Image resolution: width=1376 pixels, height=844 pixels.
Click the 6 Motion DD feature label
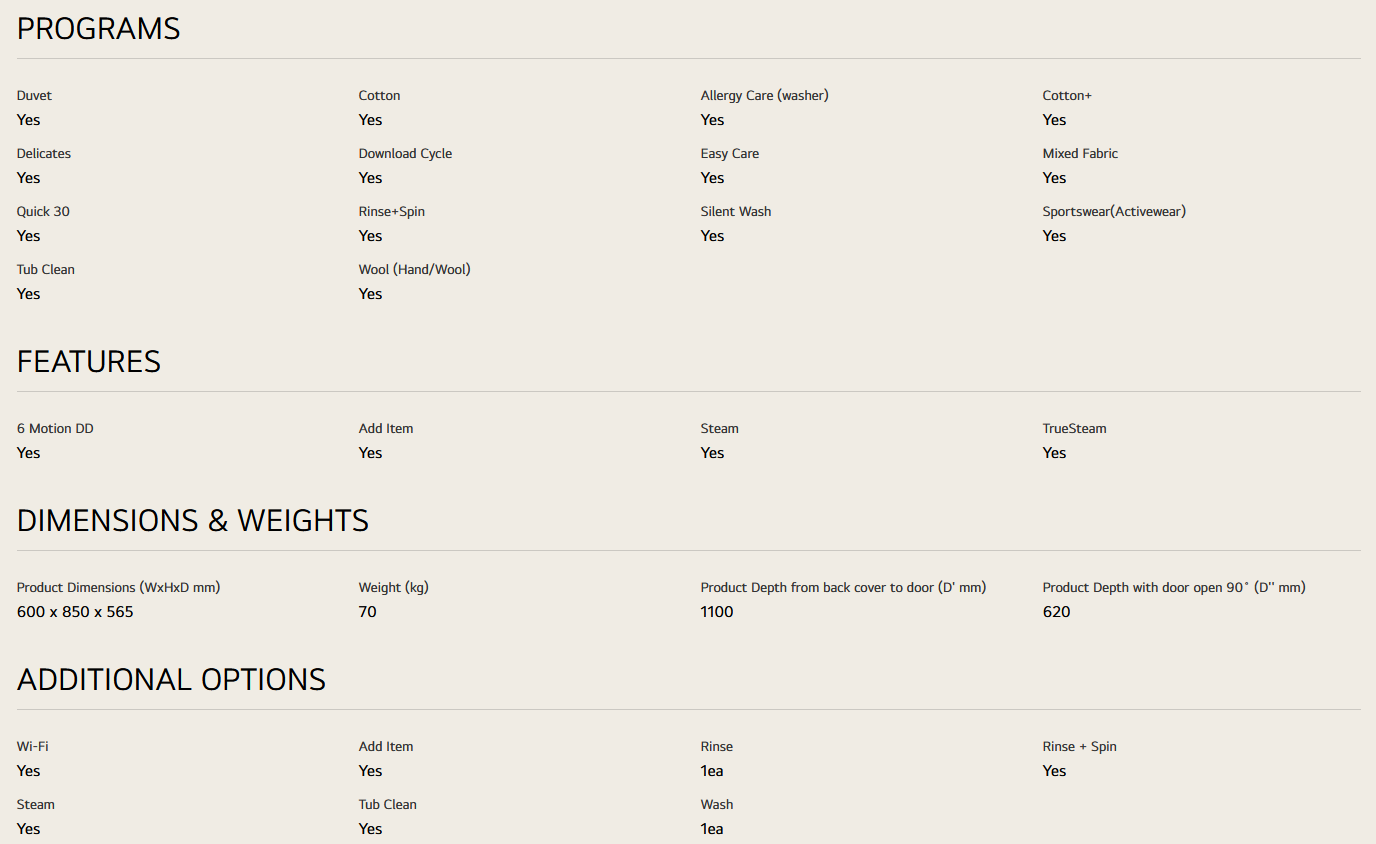55,429
